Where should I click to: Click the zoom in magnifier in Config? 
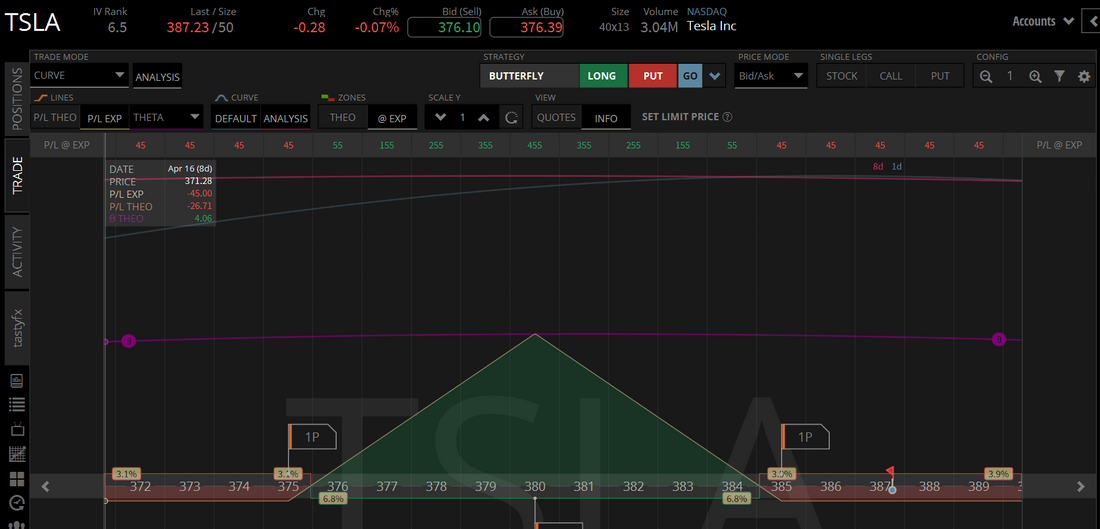(x=1035, y=76)
